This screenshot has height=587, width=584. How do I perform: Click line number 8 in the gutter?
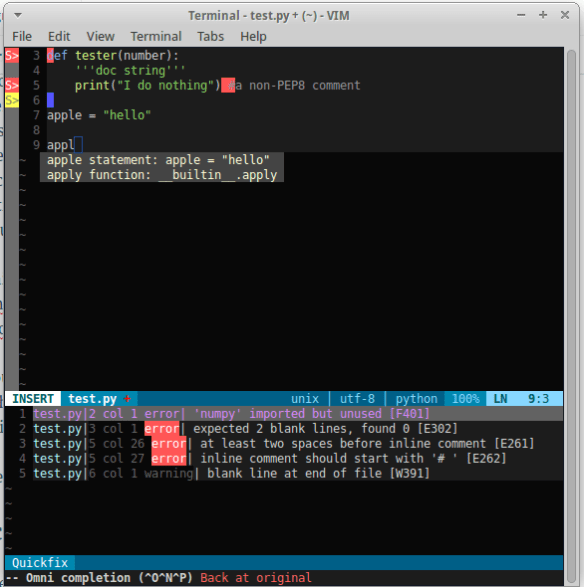[36, 130]
